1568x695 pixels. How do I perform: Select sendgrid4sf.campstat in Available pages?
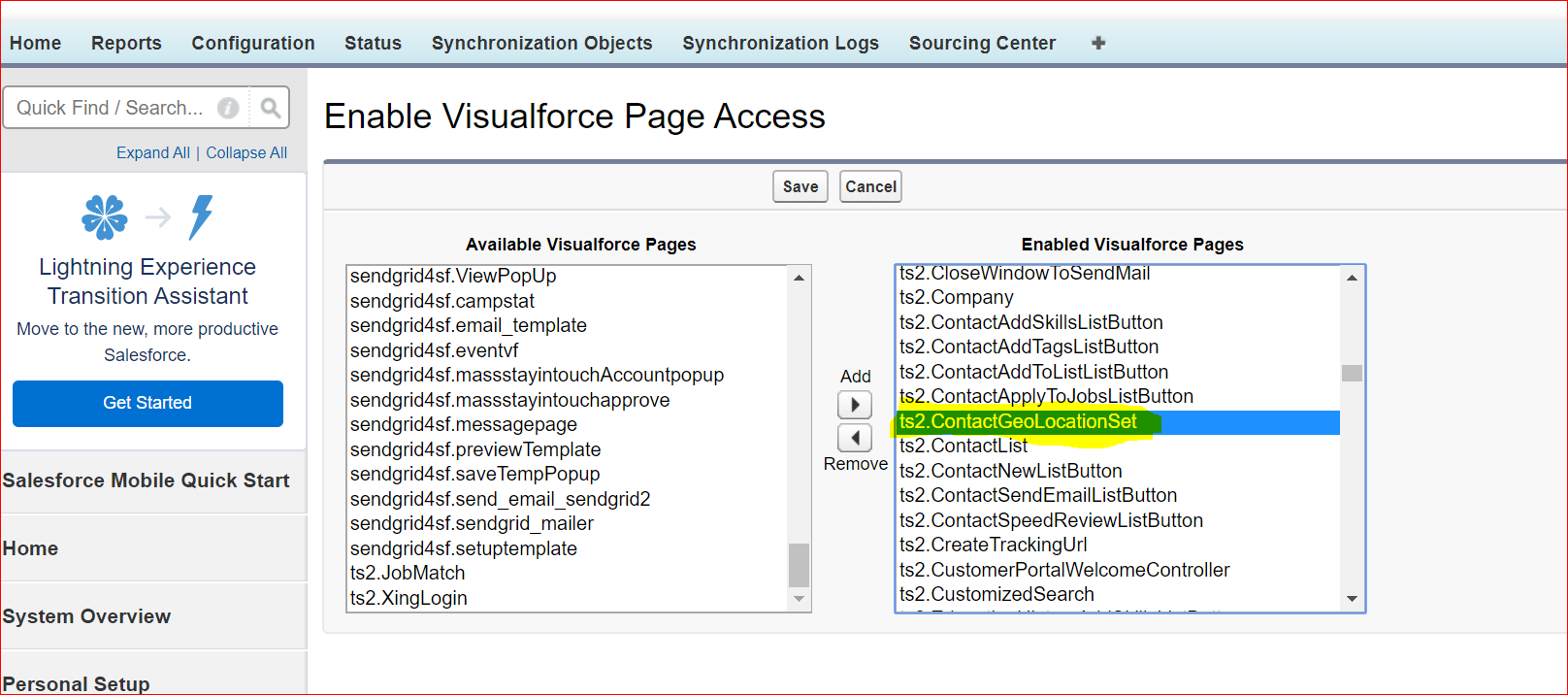pos(567,301)
